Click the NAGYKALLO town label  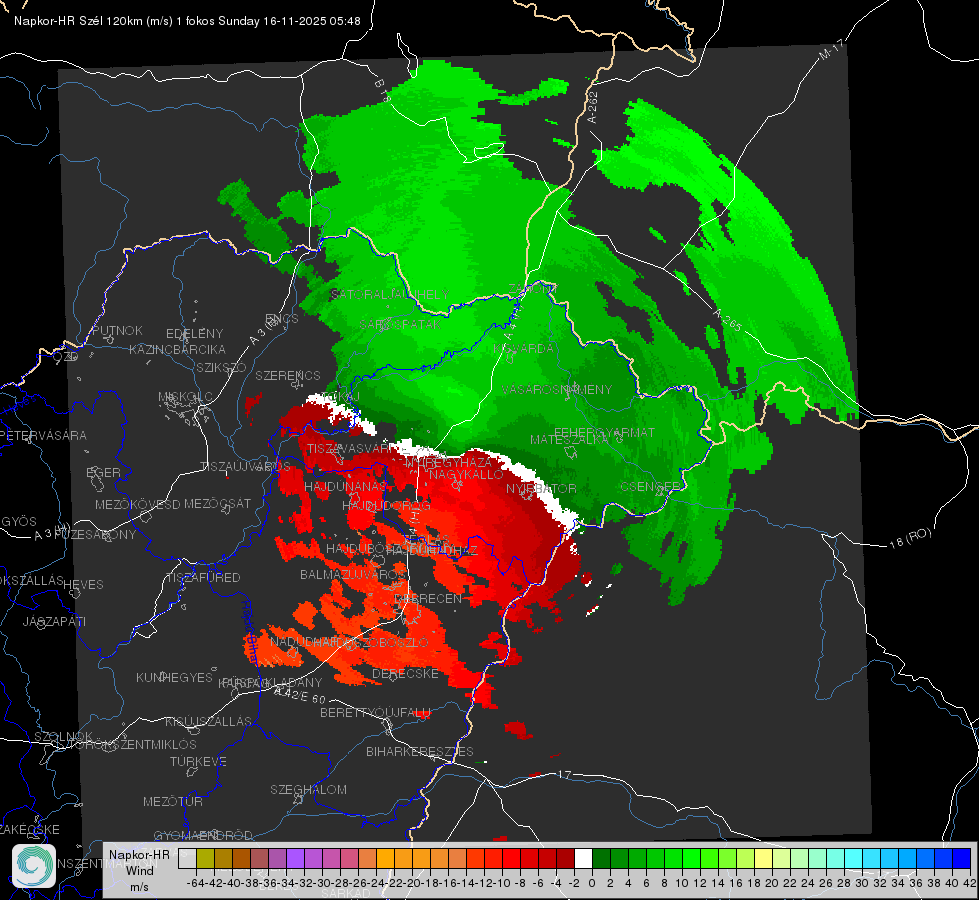click(x=466, y=475)
